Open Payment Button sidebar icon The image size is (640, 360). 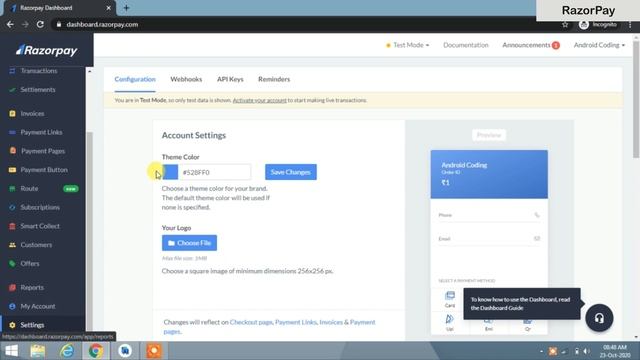[12, 170]
